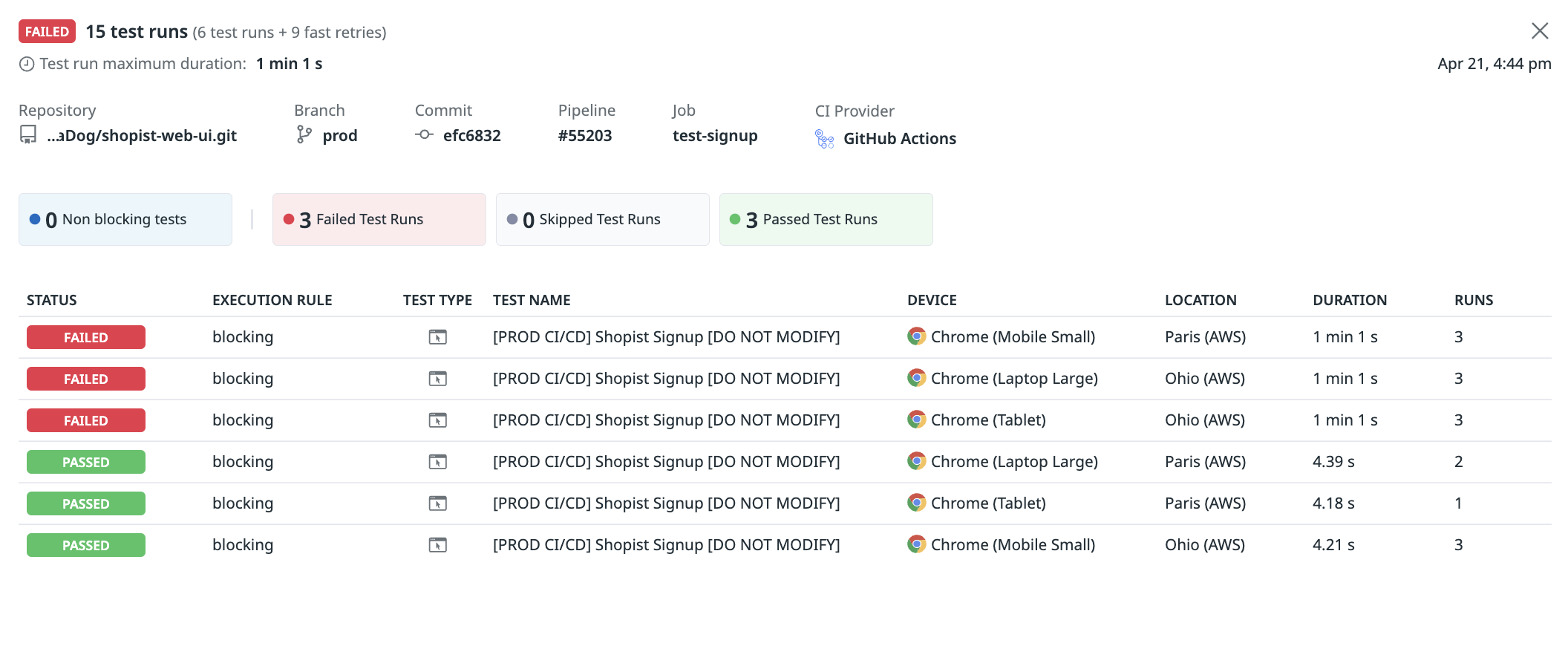Click the repository icon beside shopist-web-ui.git
Image resolution: width=1568 pixels, height=649 pixels.
tap(28, 135)
